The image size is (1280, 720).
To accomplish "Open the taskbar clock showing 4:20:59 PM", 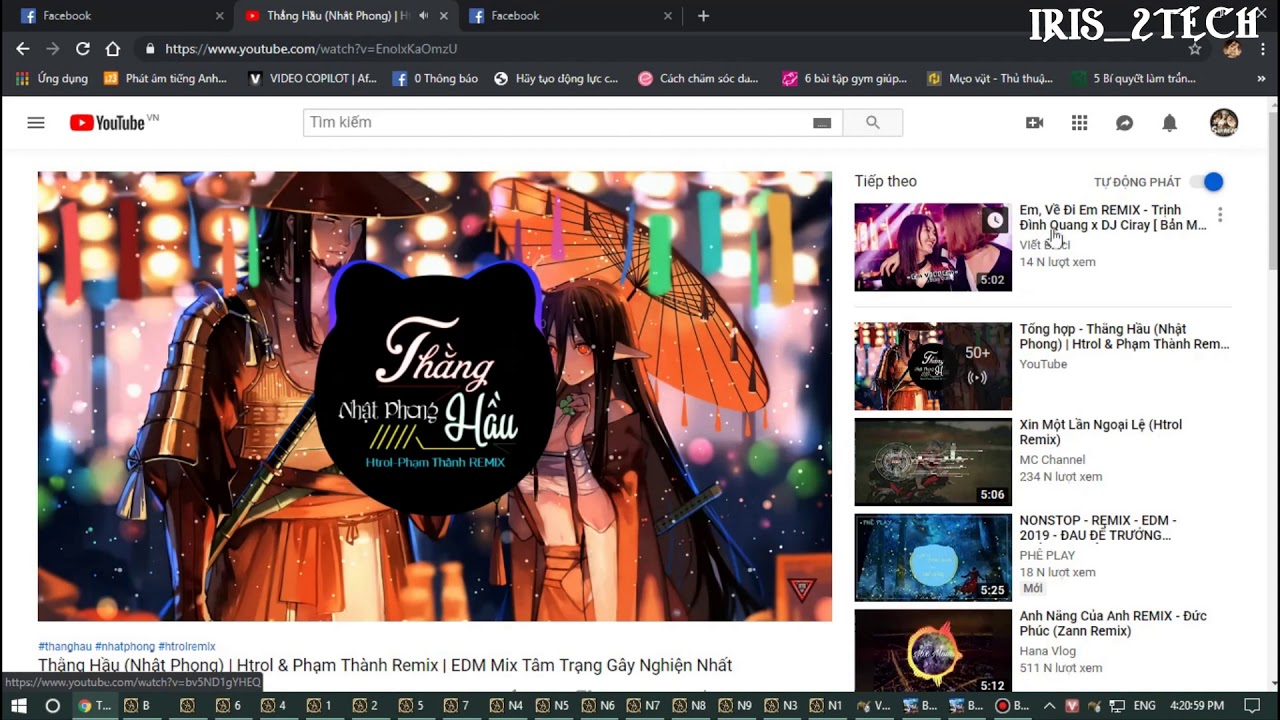I will pos(1197,705).
